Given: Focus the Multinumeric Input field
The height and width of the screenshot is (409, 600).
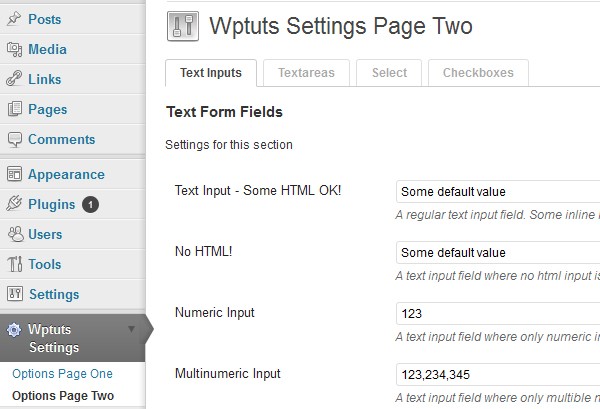Looking at the screenshot, I should point(498,375).
